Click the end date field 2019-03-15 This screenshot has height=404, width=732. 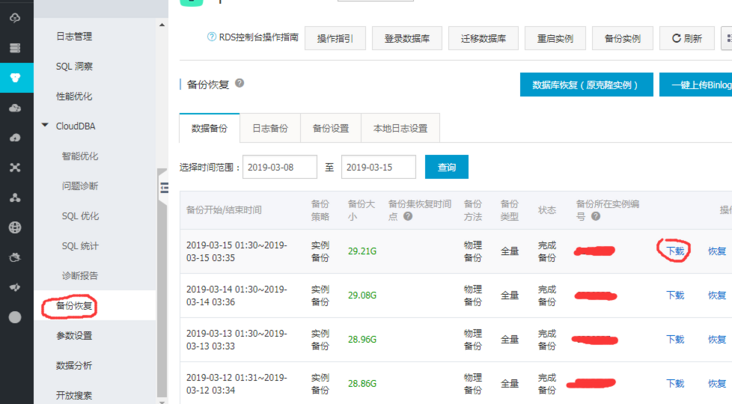tap(378, 167)
